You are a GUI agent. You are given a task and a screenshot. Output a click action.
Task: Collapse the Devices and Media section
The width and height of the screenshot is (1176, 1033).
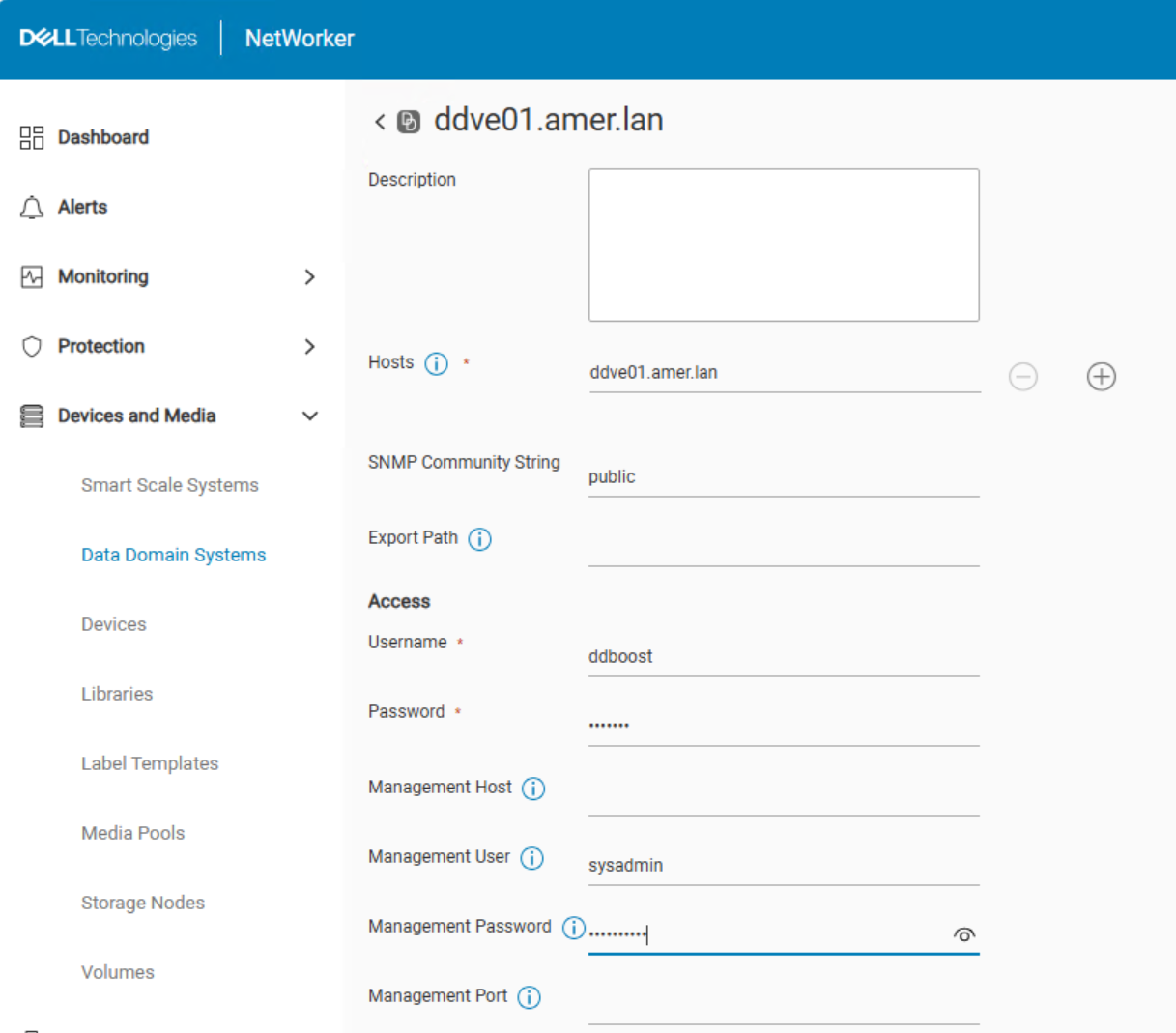click(310, 416)
